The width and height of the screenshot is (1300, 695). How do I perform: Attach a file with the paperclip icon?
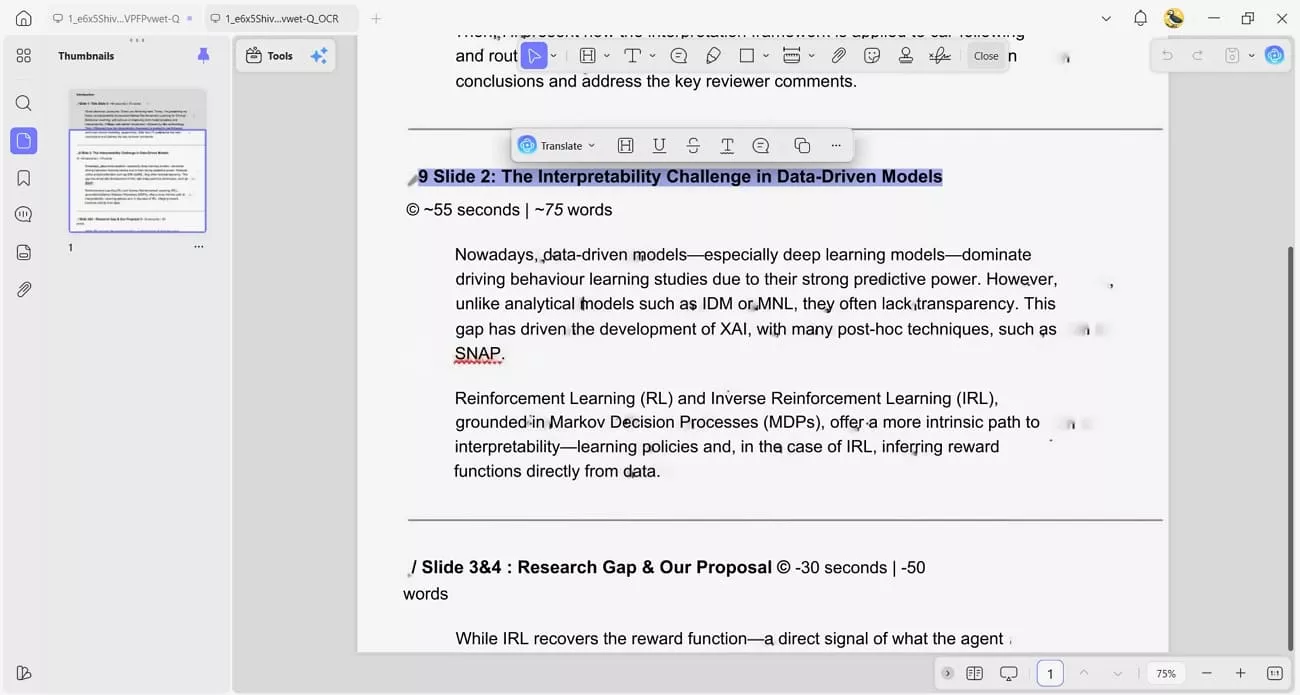click(x=839, y=55)
